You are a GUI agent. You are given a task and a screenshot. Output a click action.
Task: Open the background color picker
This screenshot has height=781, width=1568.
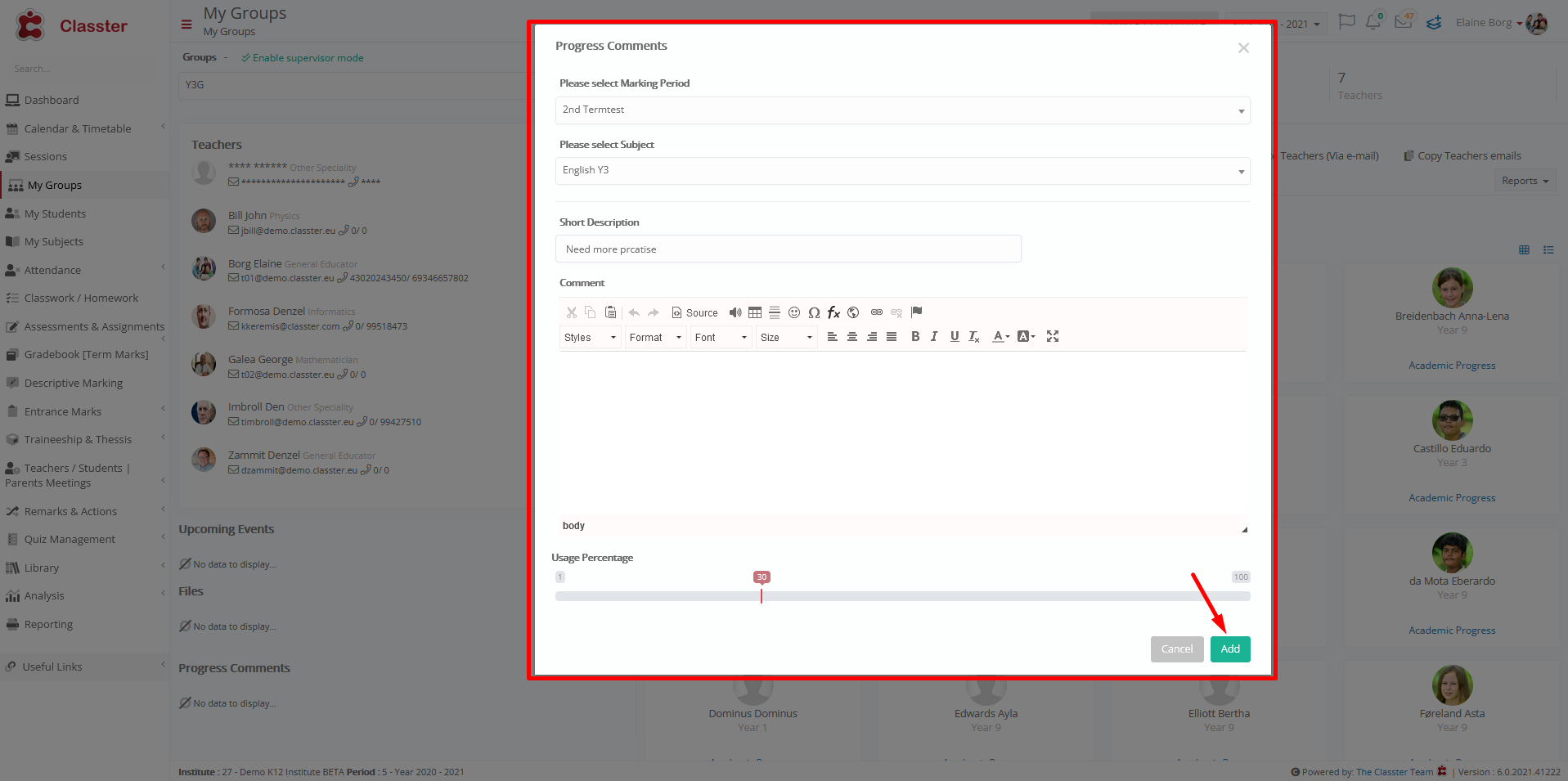click(x=1027, y=336)
